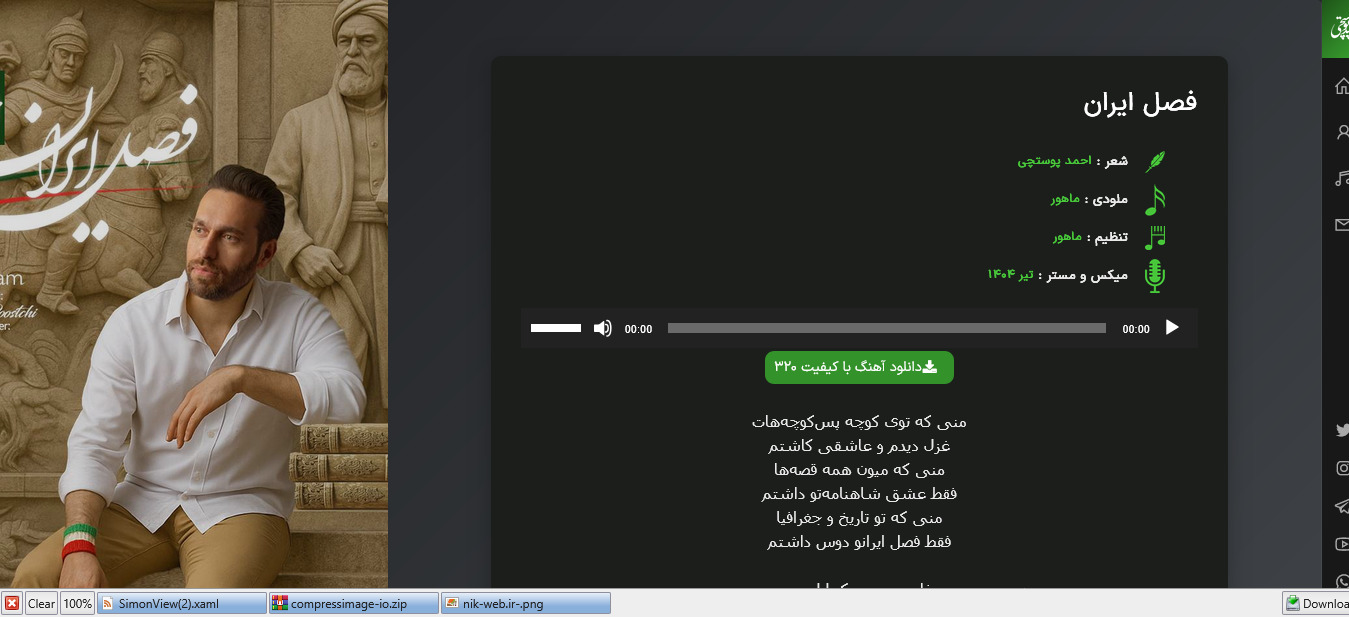Open the user profile sidebar icon
Screen dimensions: 1349x617
tap(1342, 132)
